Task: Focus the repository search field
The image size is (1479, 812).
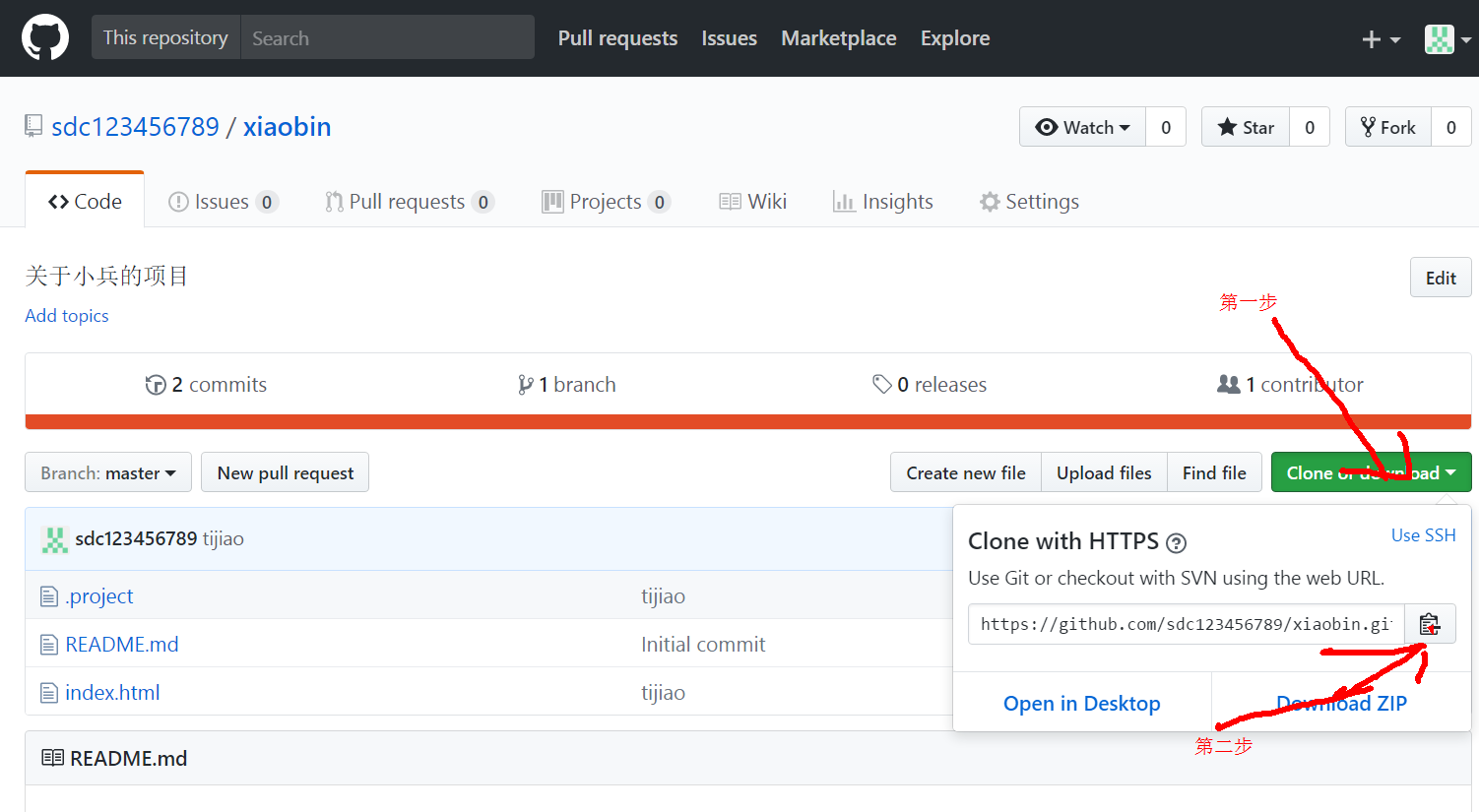Action: pyautogui.click(x=387, y=38)
